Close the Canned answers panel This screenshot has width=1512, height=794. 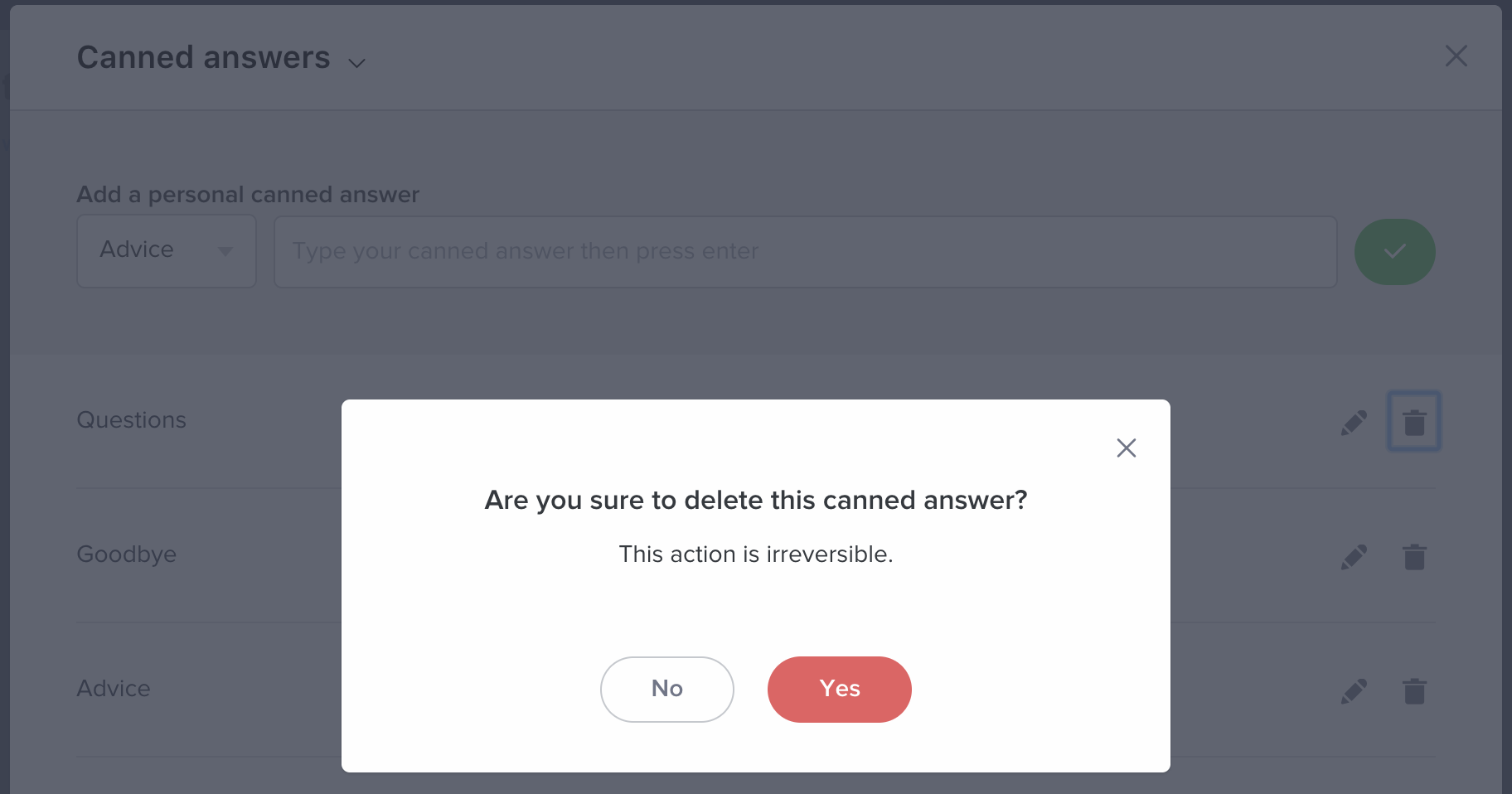point(1456,56)
